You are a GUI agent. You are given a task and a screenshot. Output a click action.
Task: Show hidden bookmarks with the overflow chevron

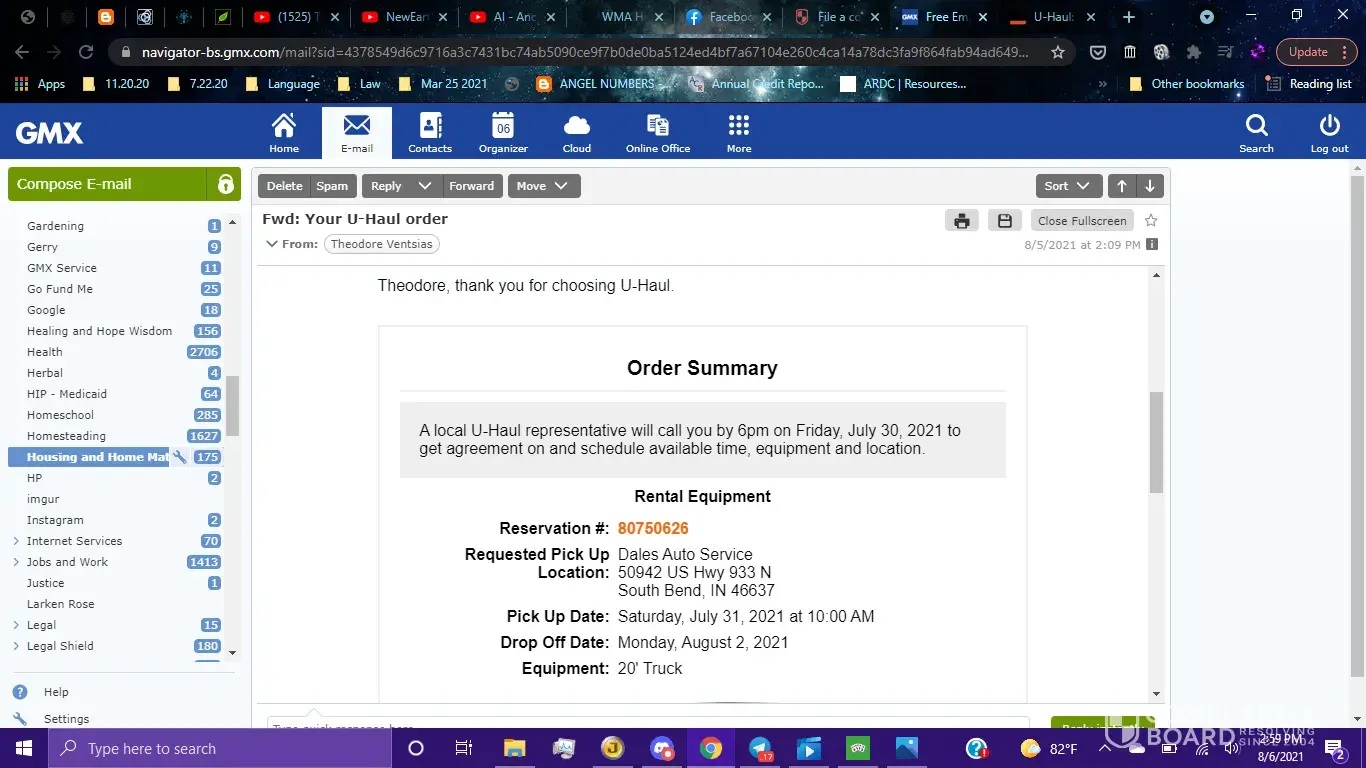[x=1103, y=84]
